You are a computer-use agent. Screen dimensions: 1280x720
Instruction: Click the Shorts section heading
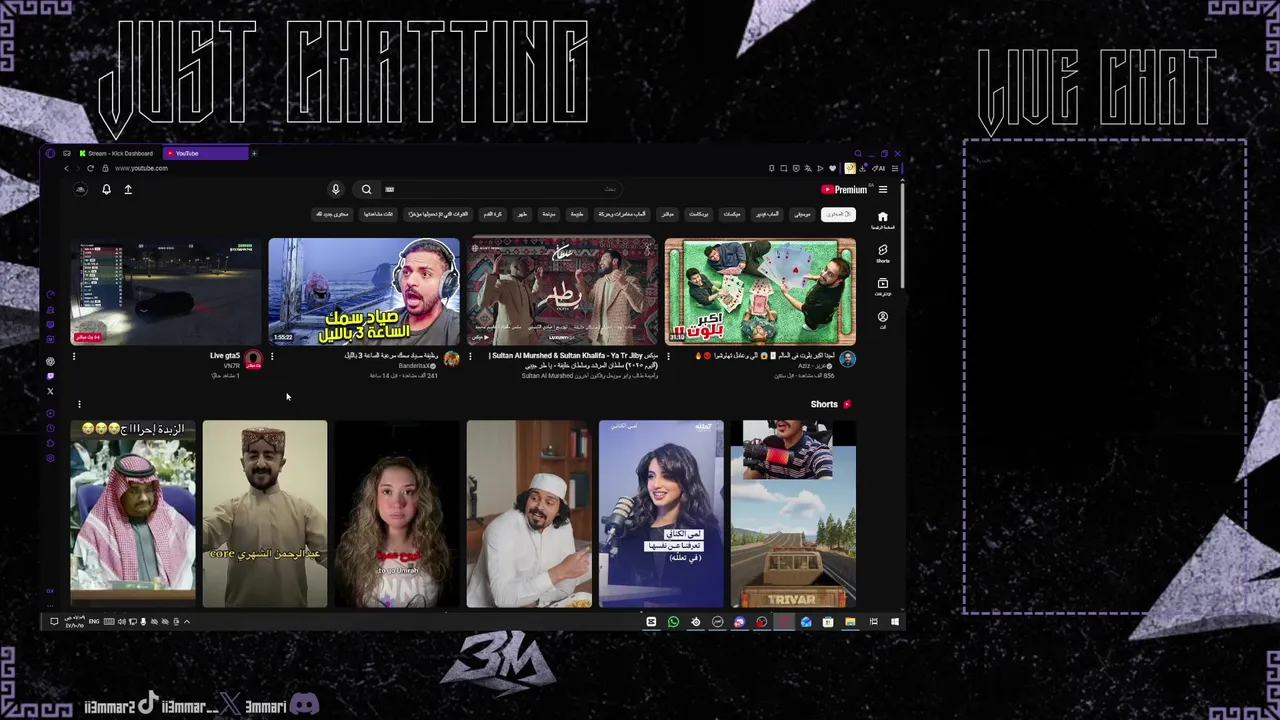tap(824, 405)
